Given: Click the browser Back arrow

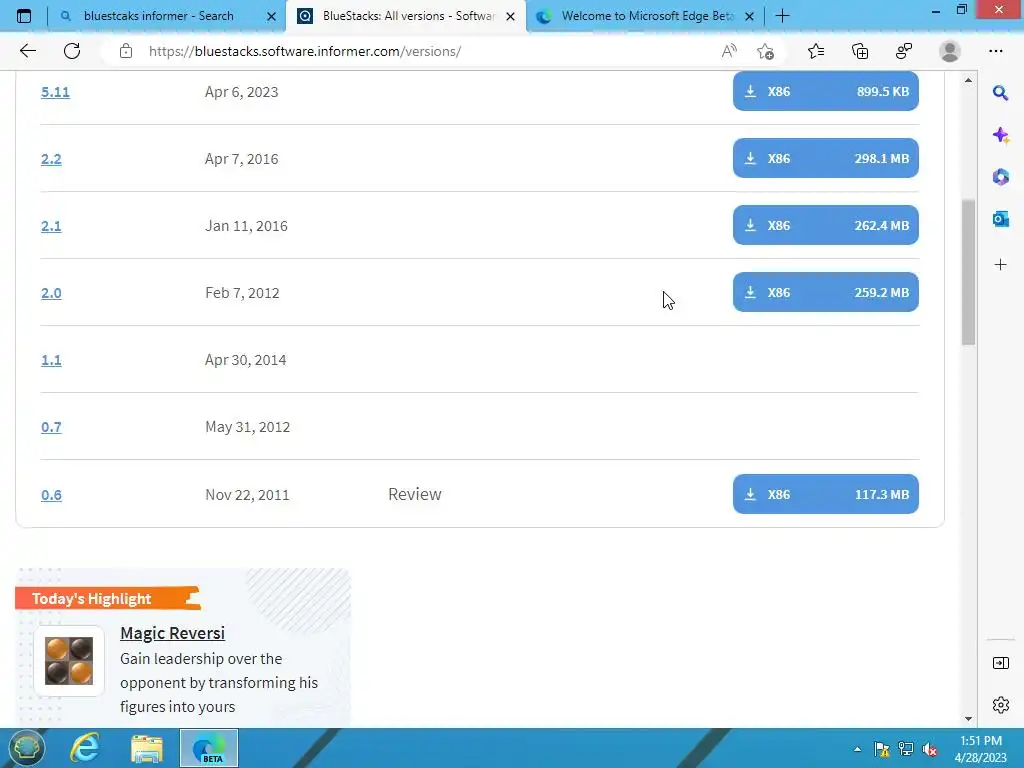Looking at the screenshot, I should [27, 51].
